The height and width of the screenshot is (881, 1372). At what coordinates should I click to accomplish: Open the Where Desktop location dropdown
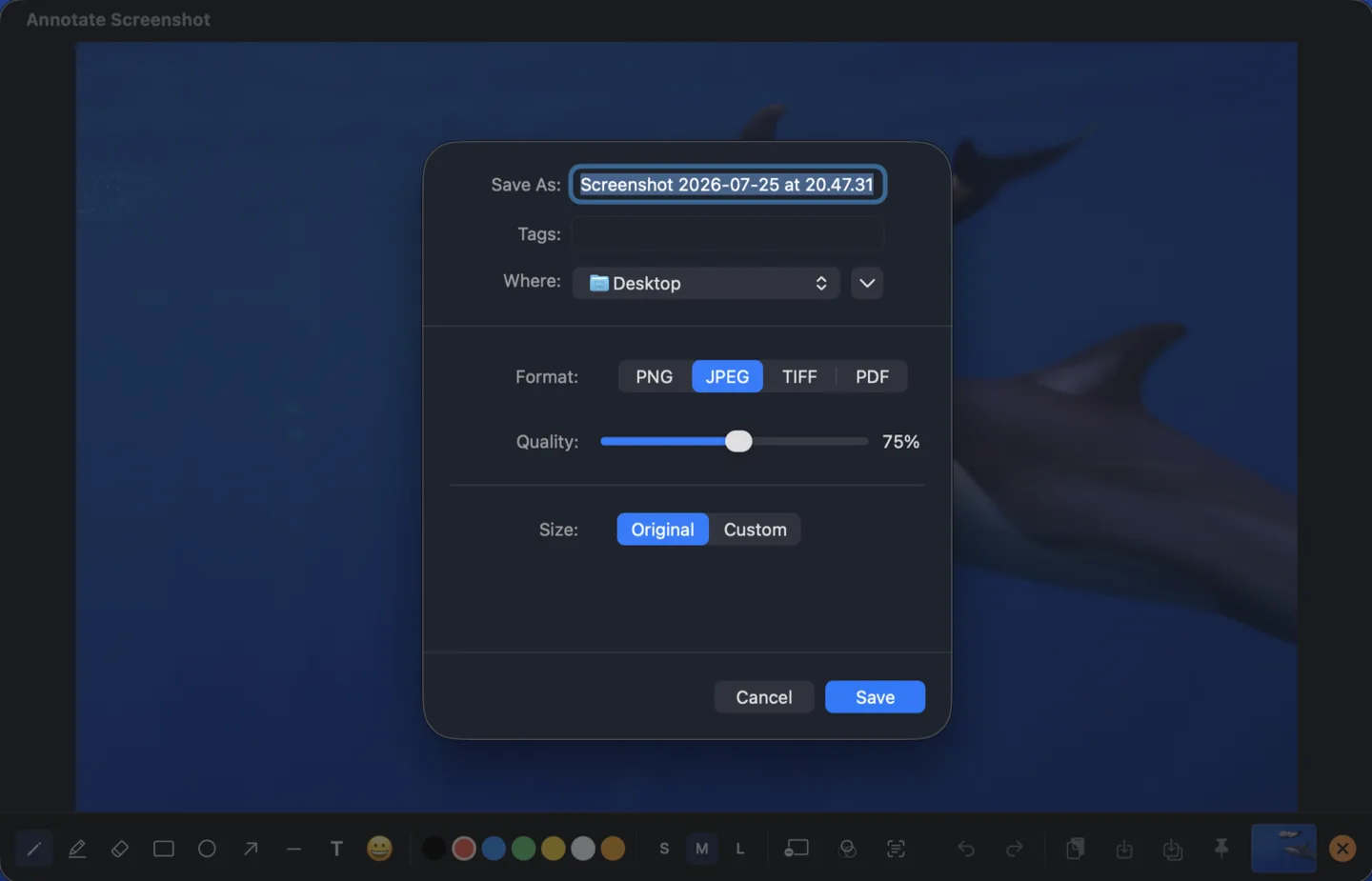[706, 283]
